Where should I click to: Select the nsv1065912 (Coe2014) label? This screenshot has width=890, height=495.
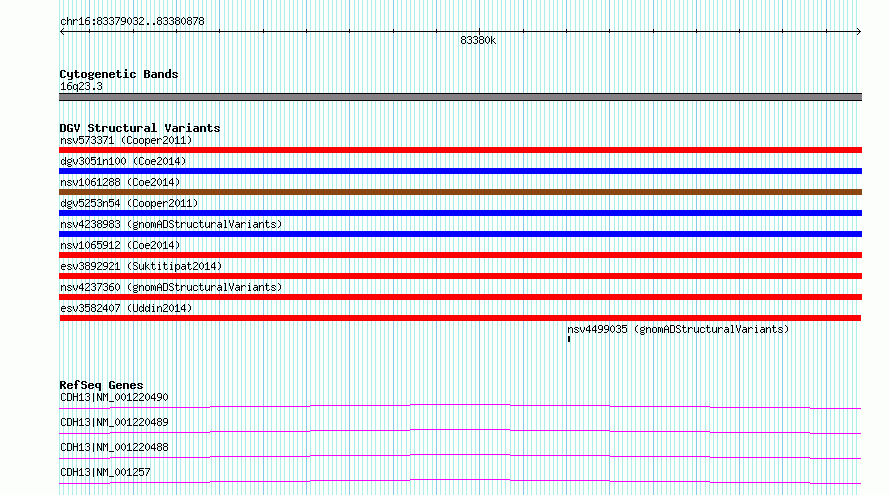click(120, 245)
